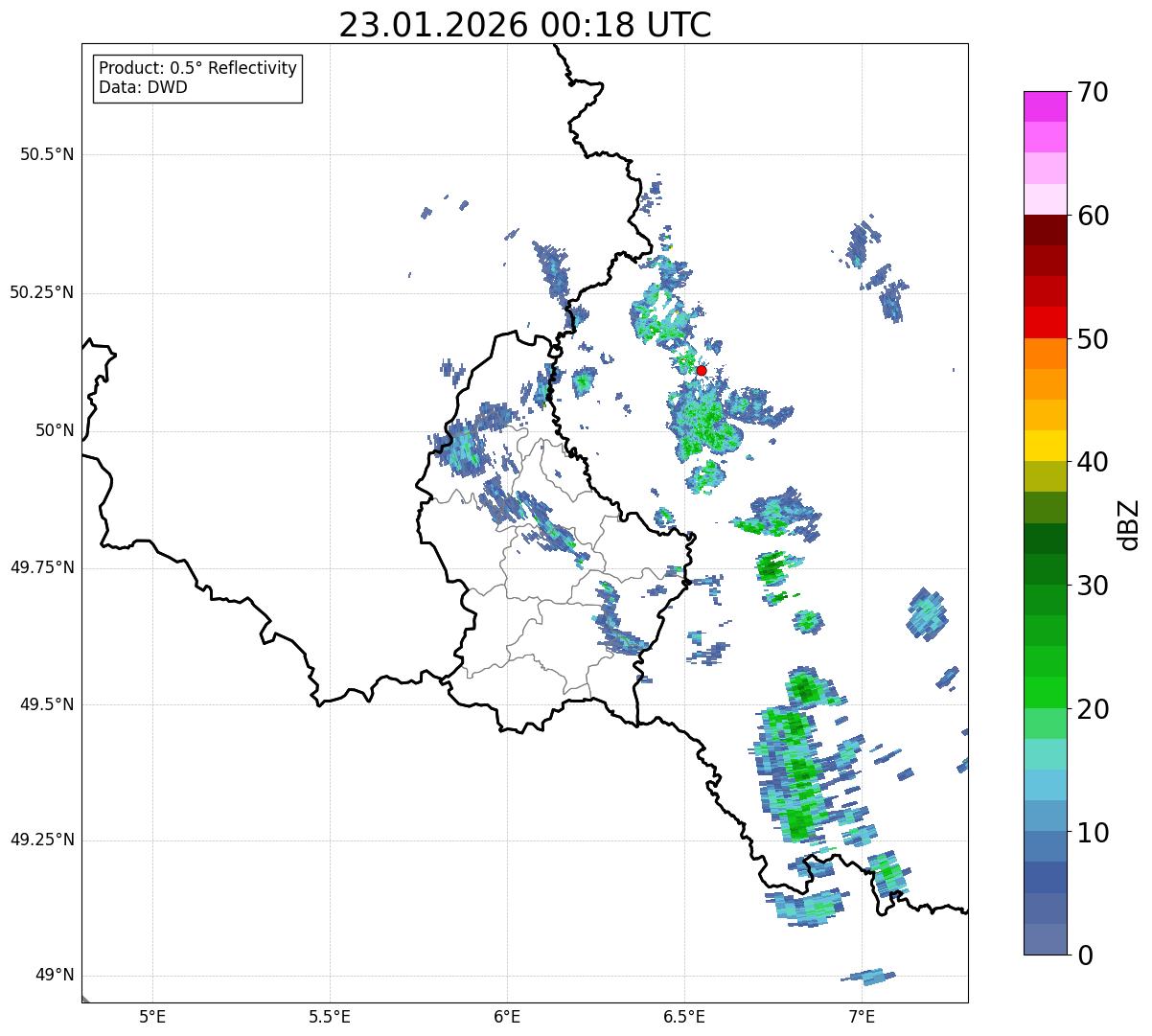The image size is (1152, 1036).
Task: Click the 5.5°E longitude label
Action: 330,1016
